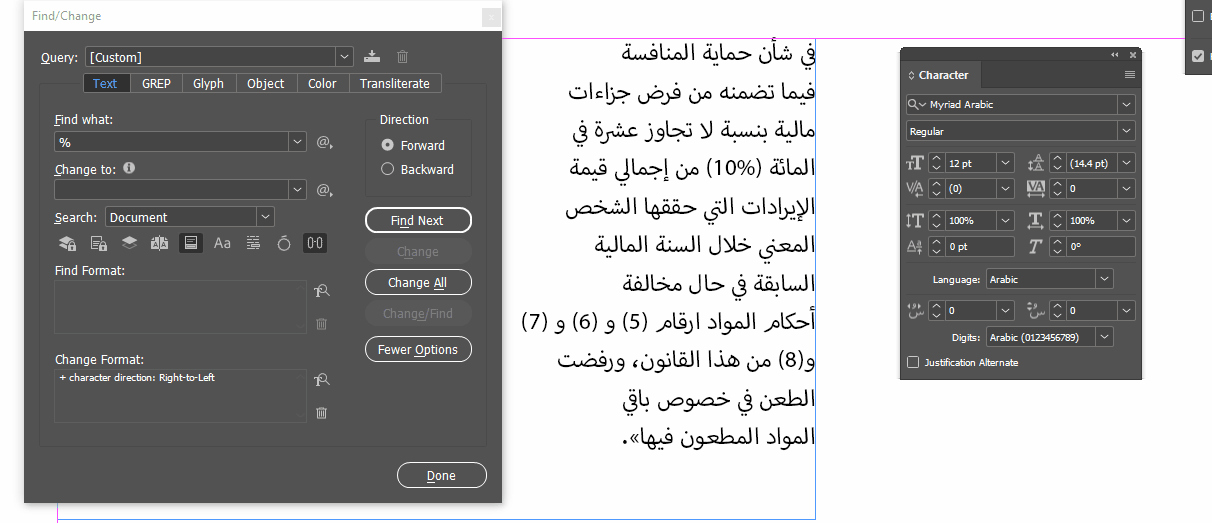
Task: Toggle Case Sensitive Aa option
Action: (222, 243)
